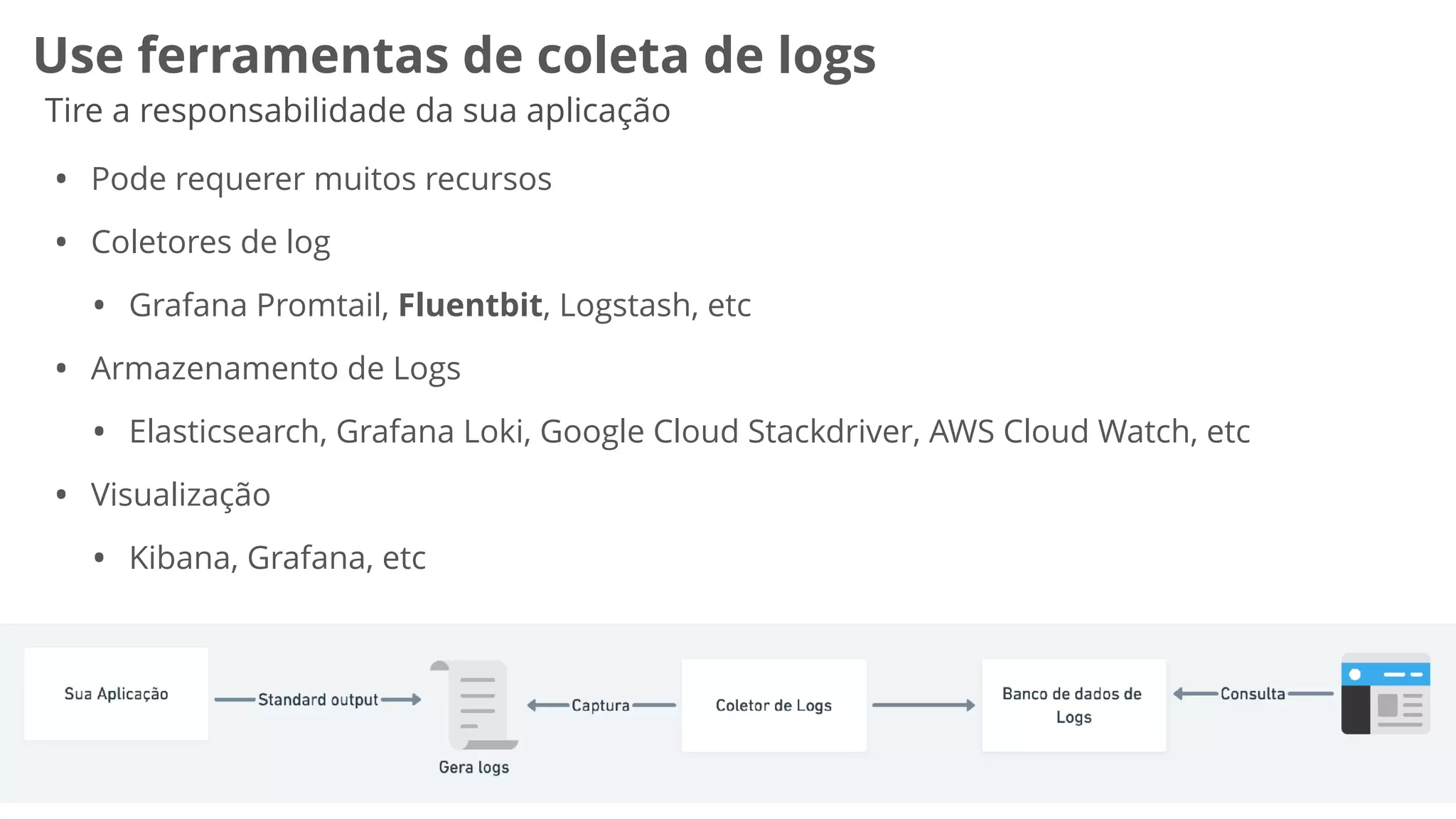Click the arrow between Coletor and Banco de dados
Viewport: 1456px width, 819px height.
(x=924, y=705)
